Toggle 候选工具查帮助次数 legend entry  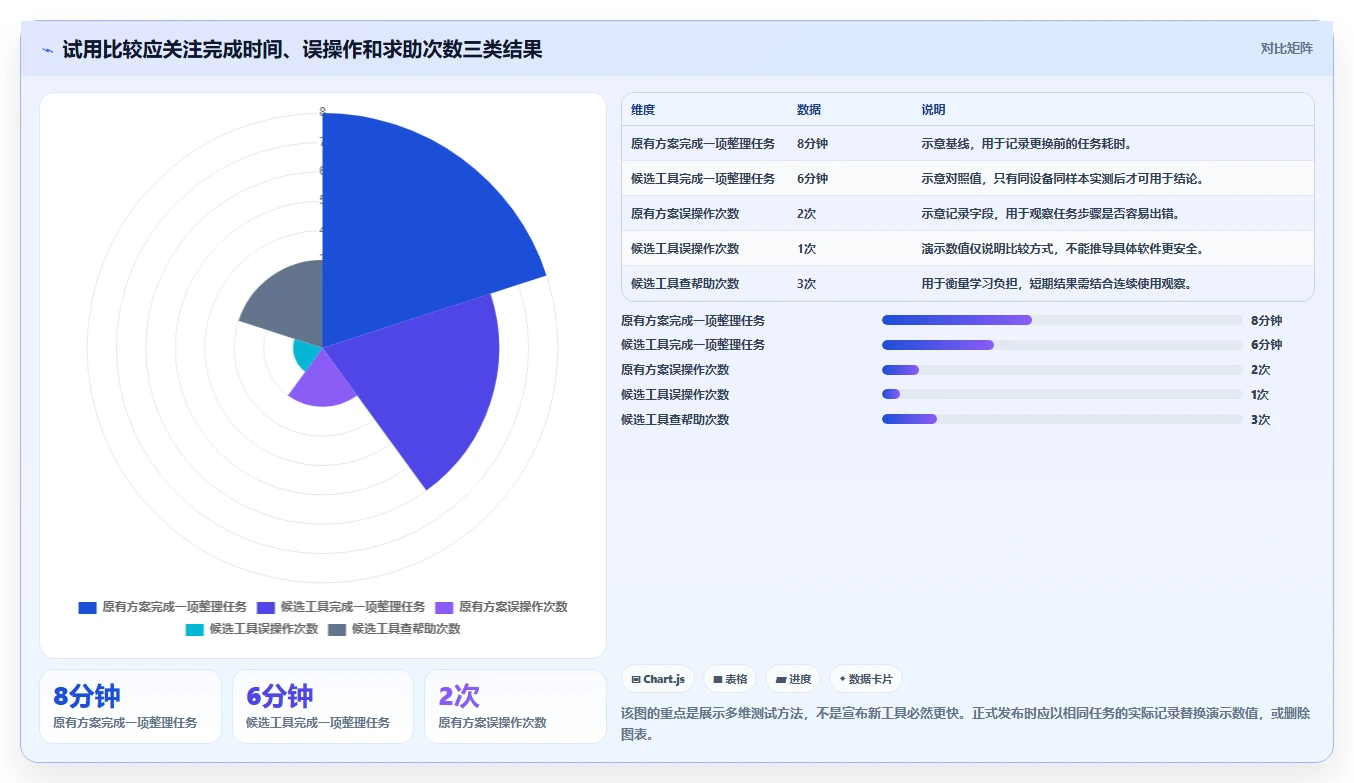(395, 629)
